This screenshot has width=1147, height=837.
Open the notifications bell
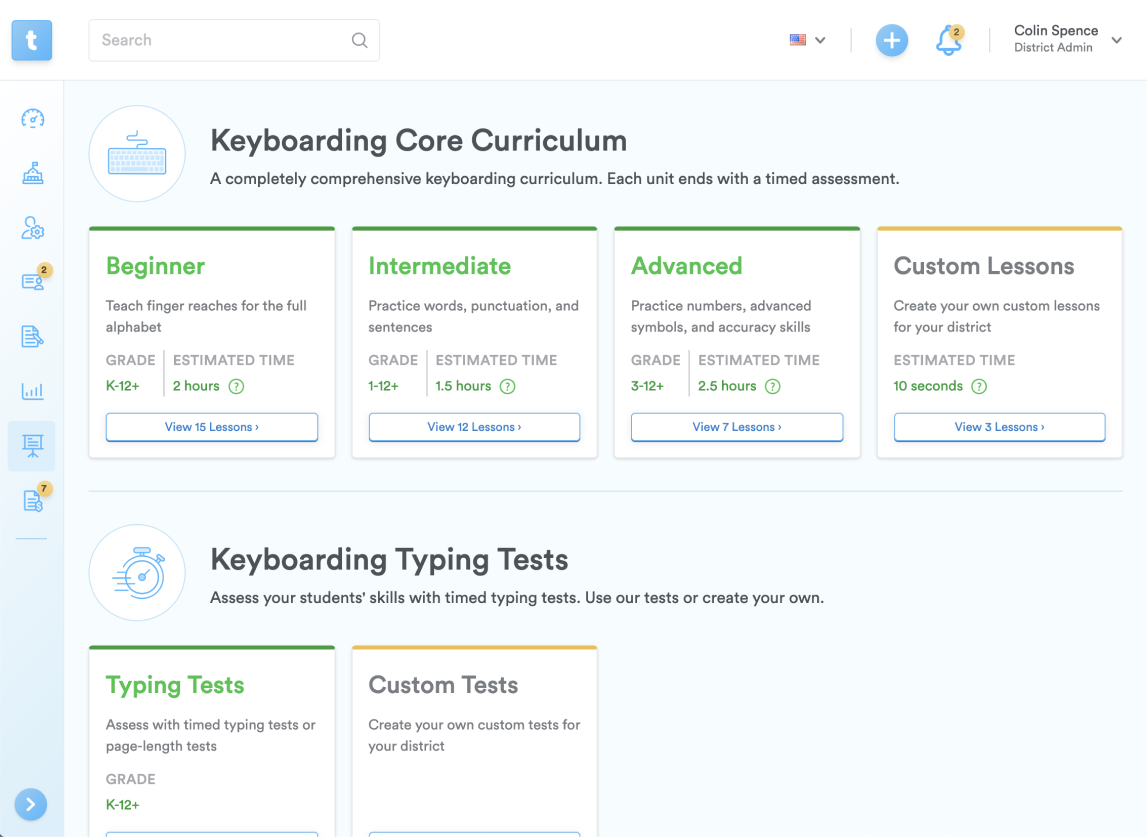tap(949, 41)
